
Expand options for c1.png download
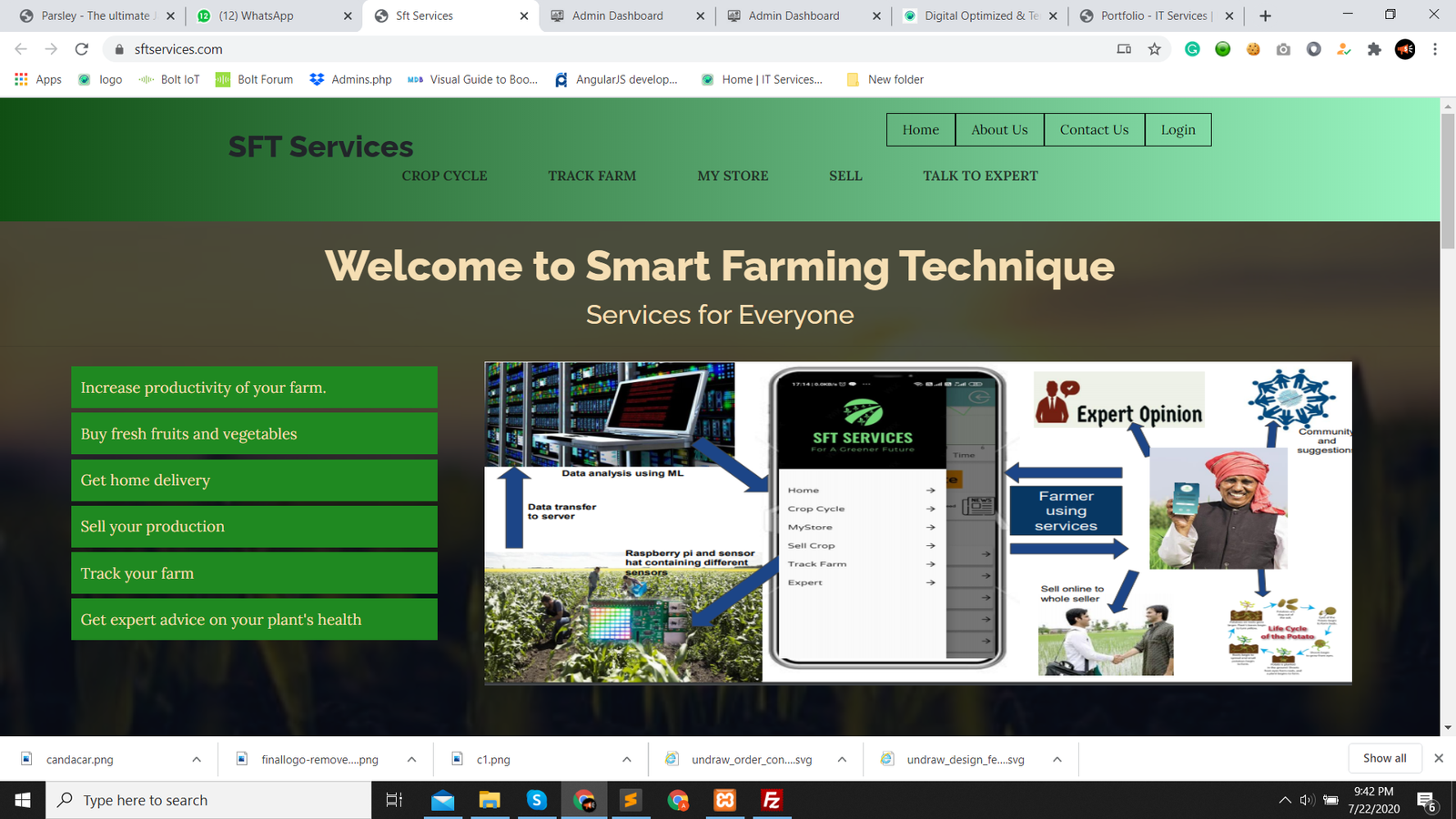tap(627, 759)
